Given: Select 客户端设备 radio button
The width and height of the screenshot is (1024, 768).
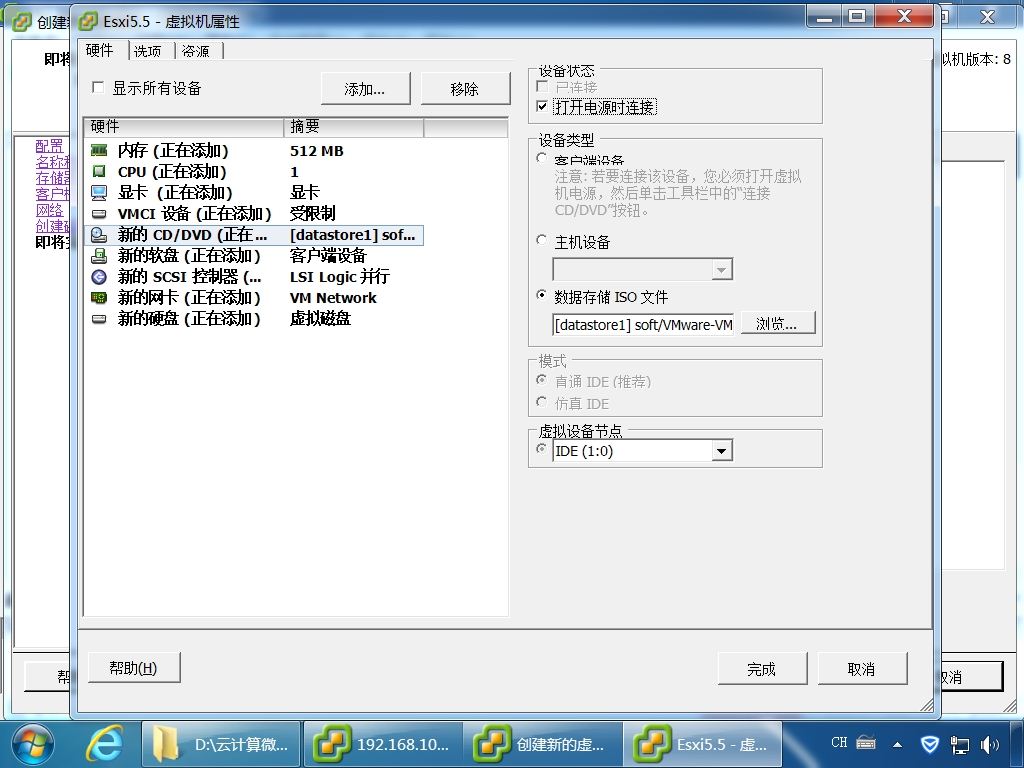Looking at the screenshot, I should 541,158.
